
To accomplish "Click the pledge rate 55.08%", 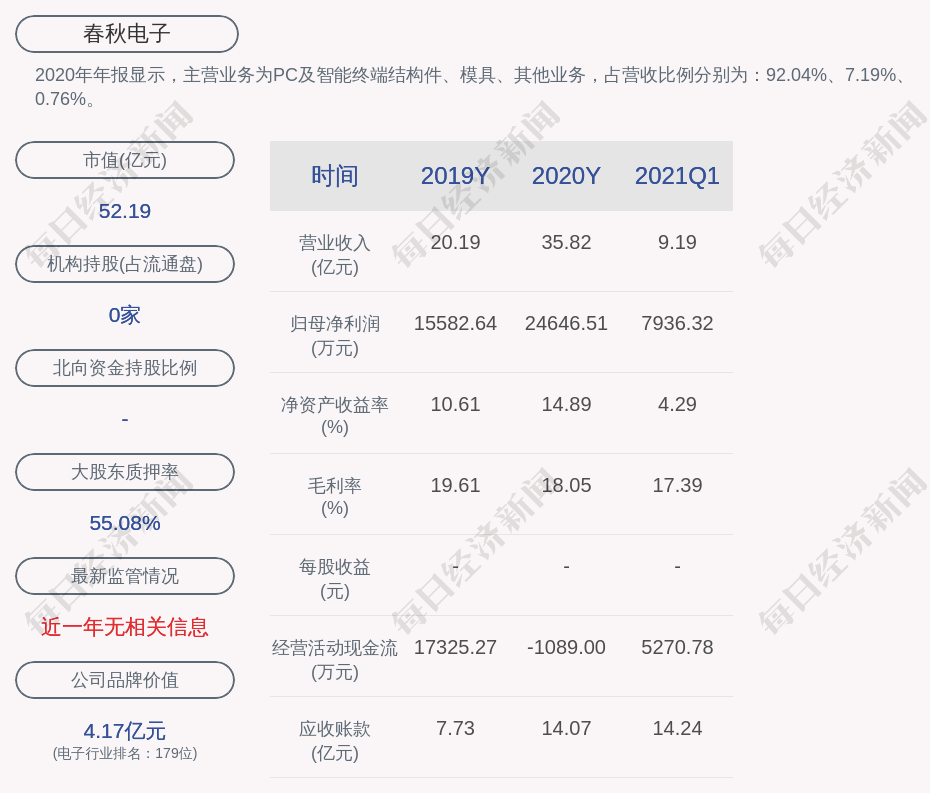I will (x=125, y=523).
